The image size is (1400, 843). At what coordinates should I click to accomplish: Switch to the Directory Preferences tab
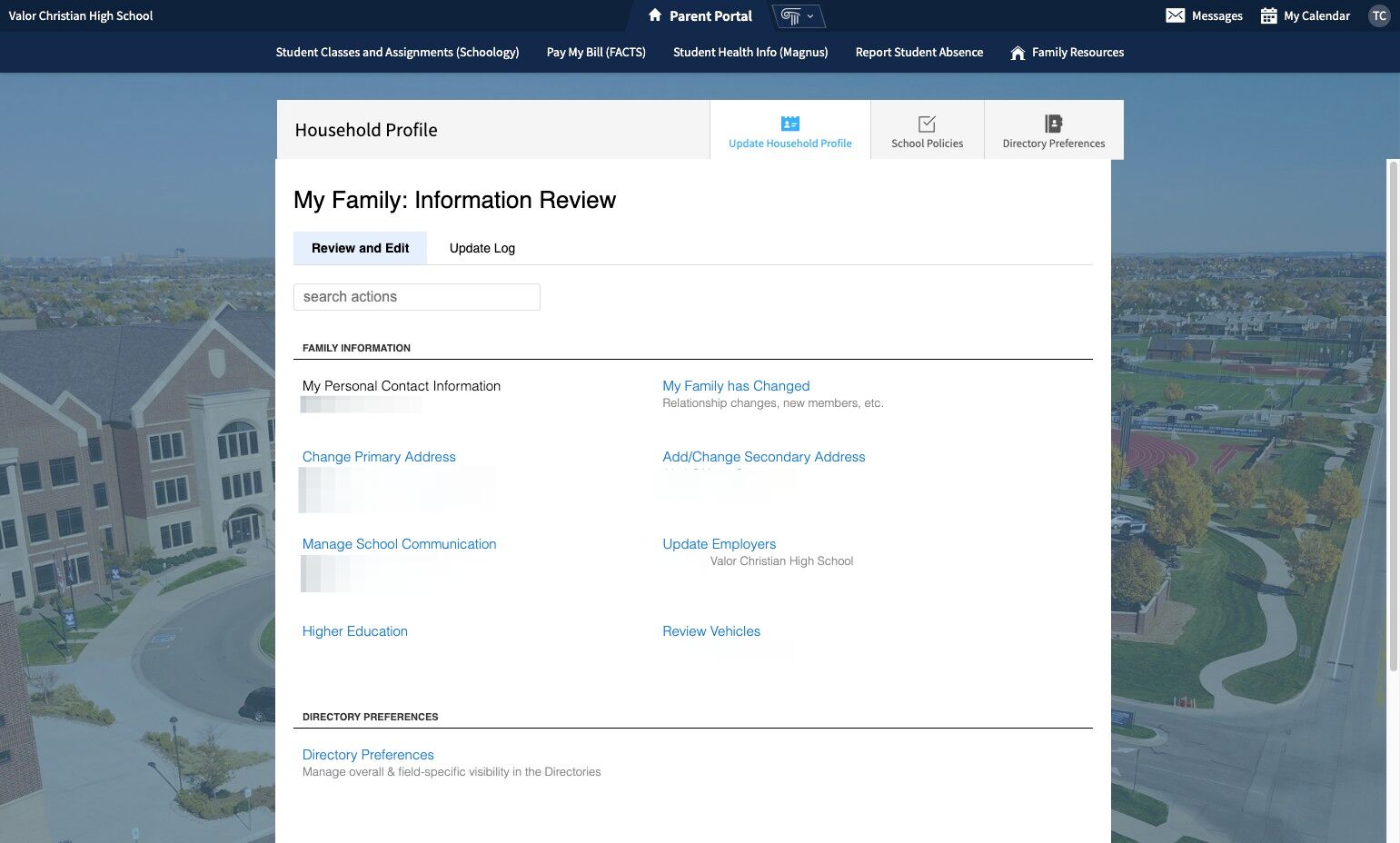click(1054, 130)
